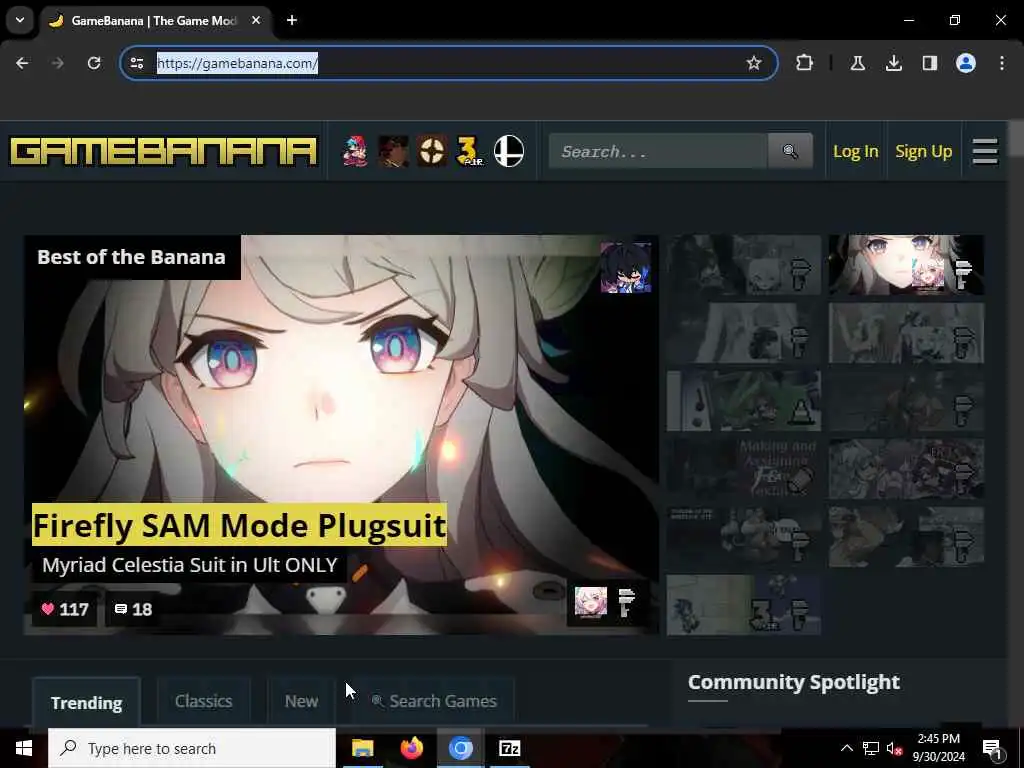Open the Friday Night Funkin game icon
Viewport: 1024px width, 768px height.
pyautogui.click(x=355, y=152)
